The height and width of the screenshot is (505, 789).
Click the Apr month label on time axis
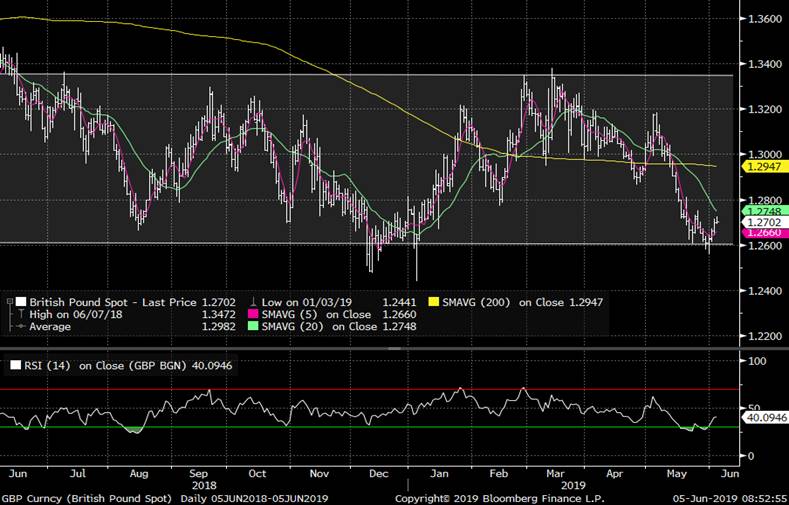click(615, 473)
